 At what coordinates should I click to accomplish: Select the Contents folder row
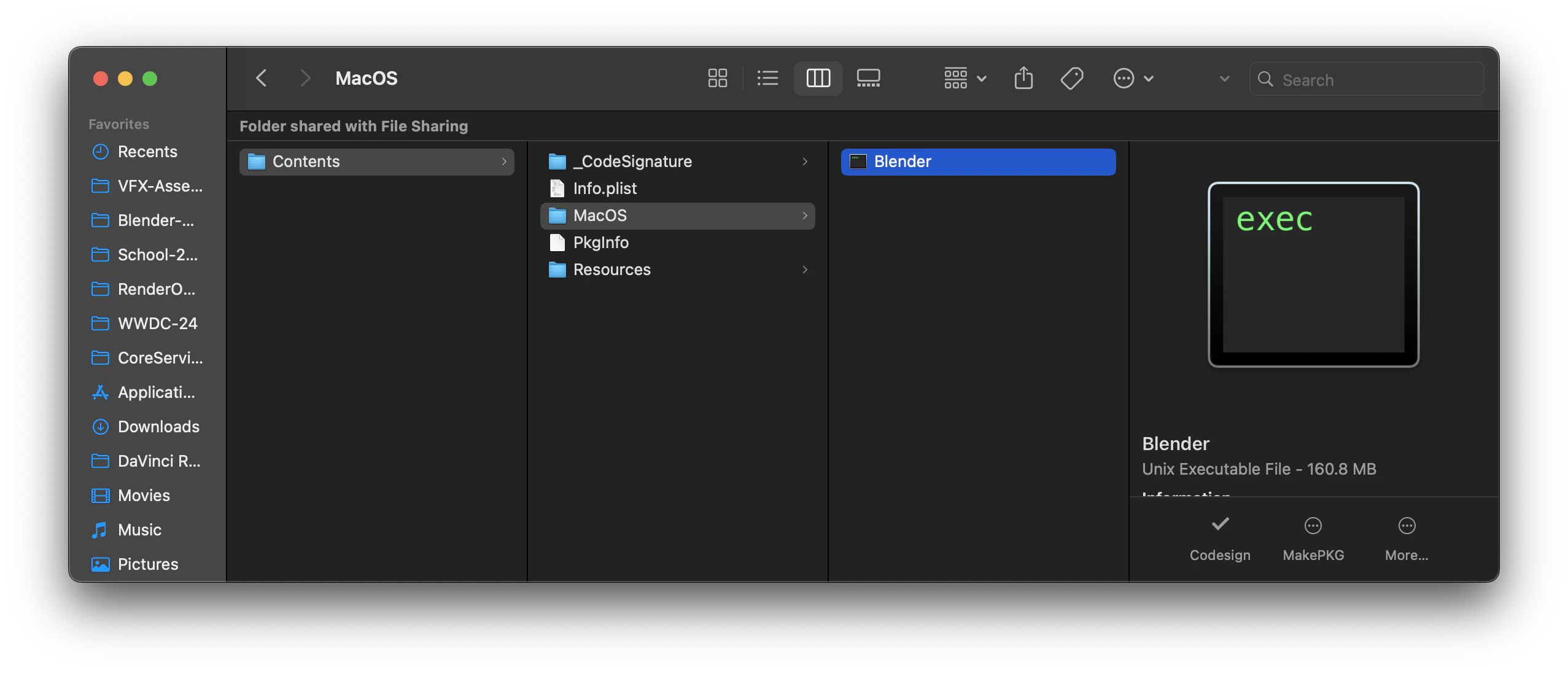377,161
